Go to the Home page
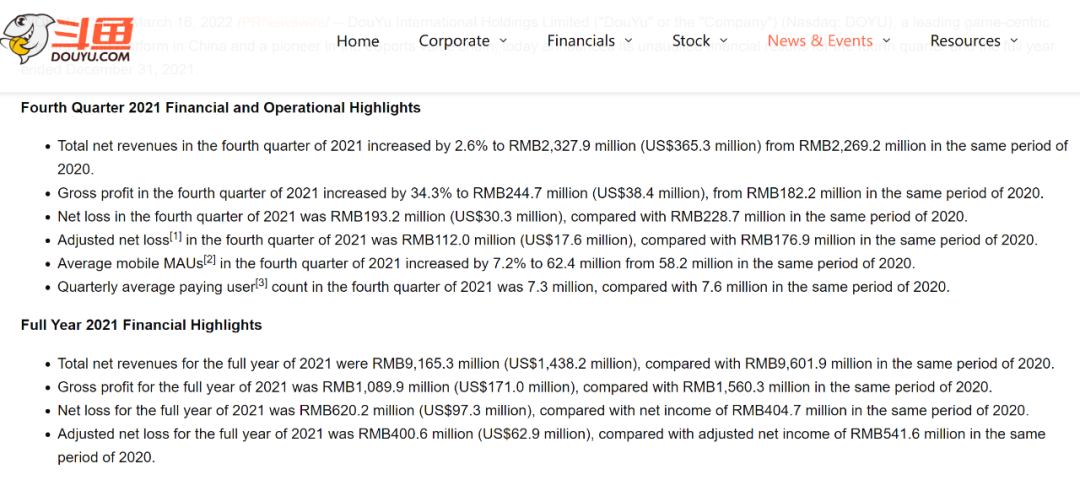Screen dimensions: 1080x480 358,41
